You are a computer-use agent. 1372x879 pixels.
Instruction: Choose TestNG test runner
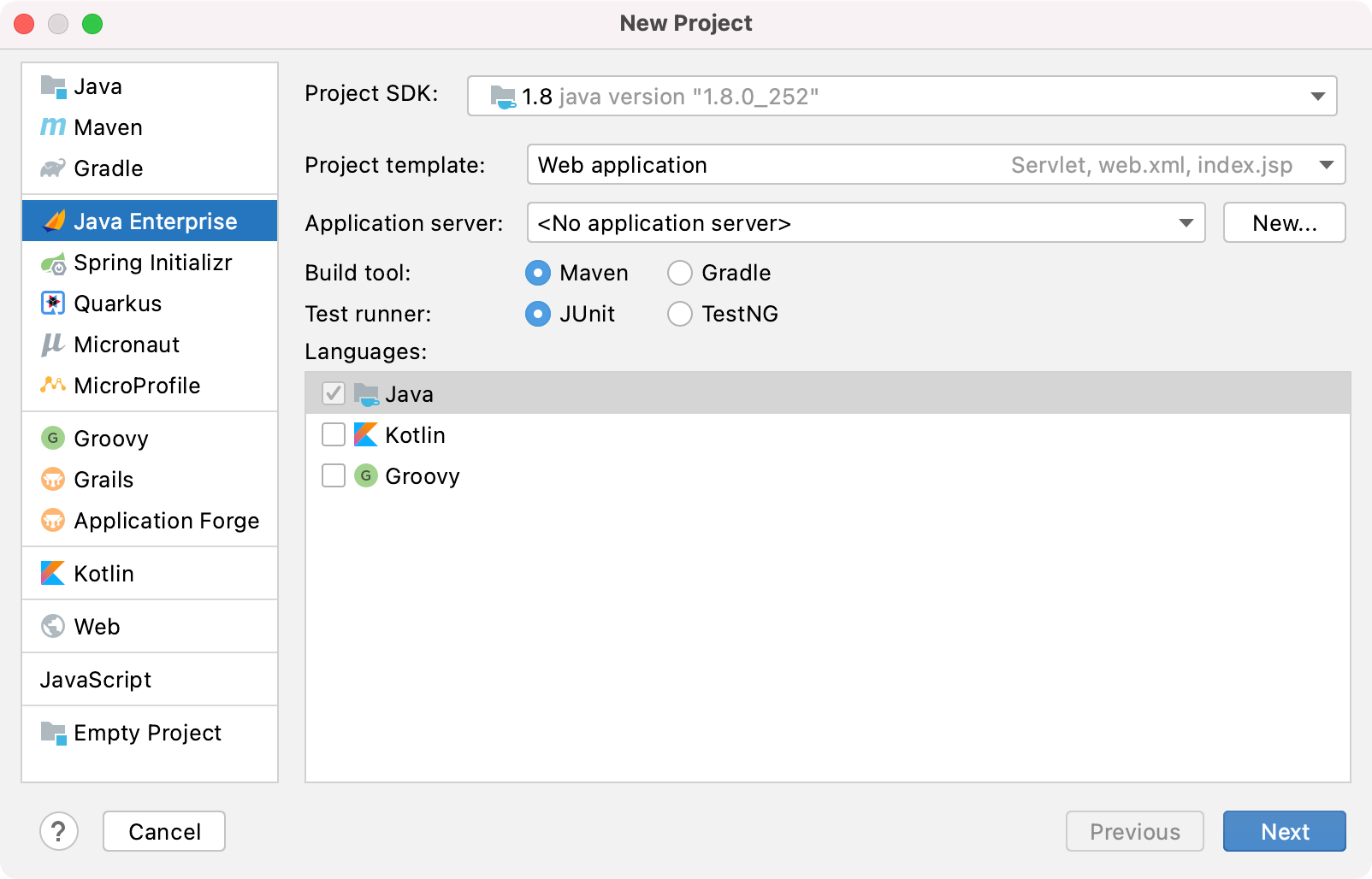tap(680, 314)
